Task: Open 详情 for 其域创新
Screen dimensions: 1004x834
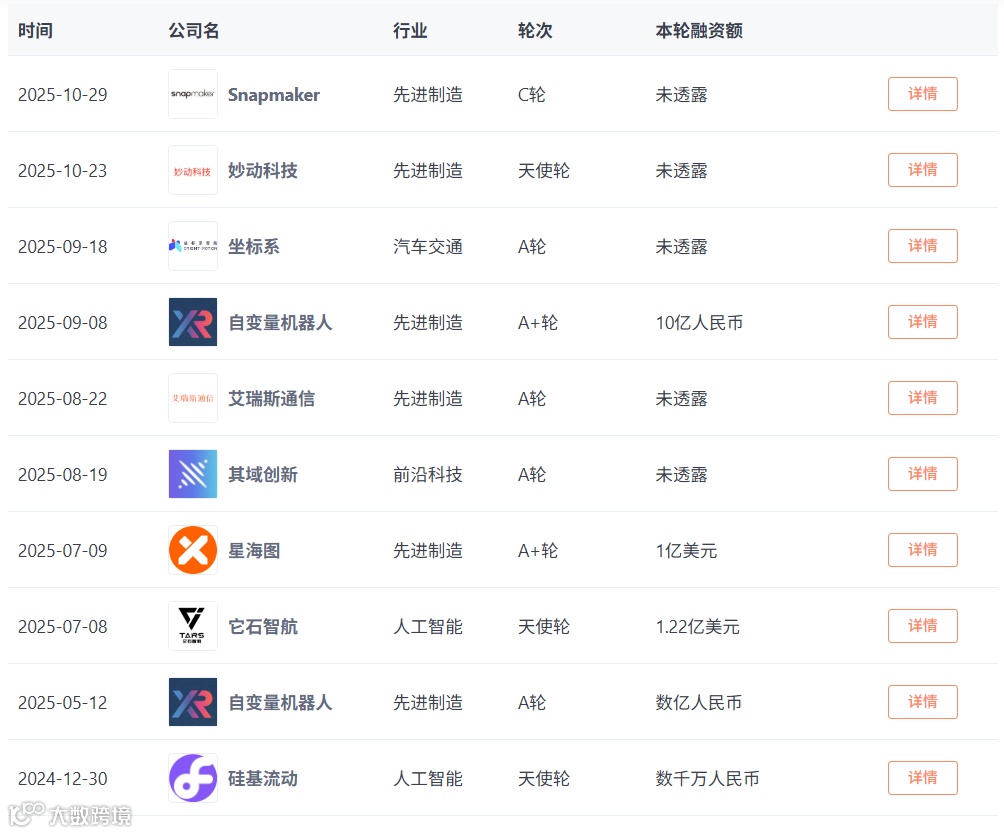Action: tap(923, 474)
